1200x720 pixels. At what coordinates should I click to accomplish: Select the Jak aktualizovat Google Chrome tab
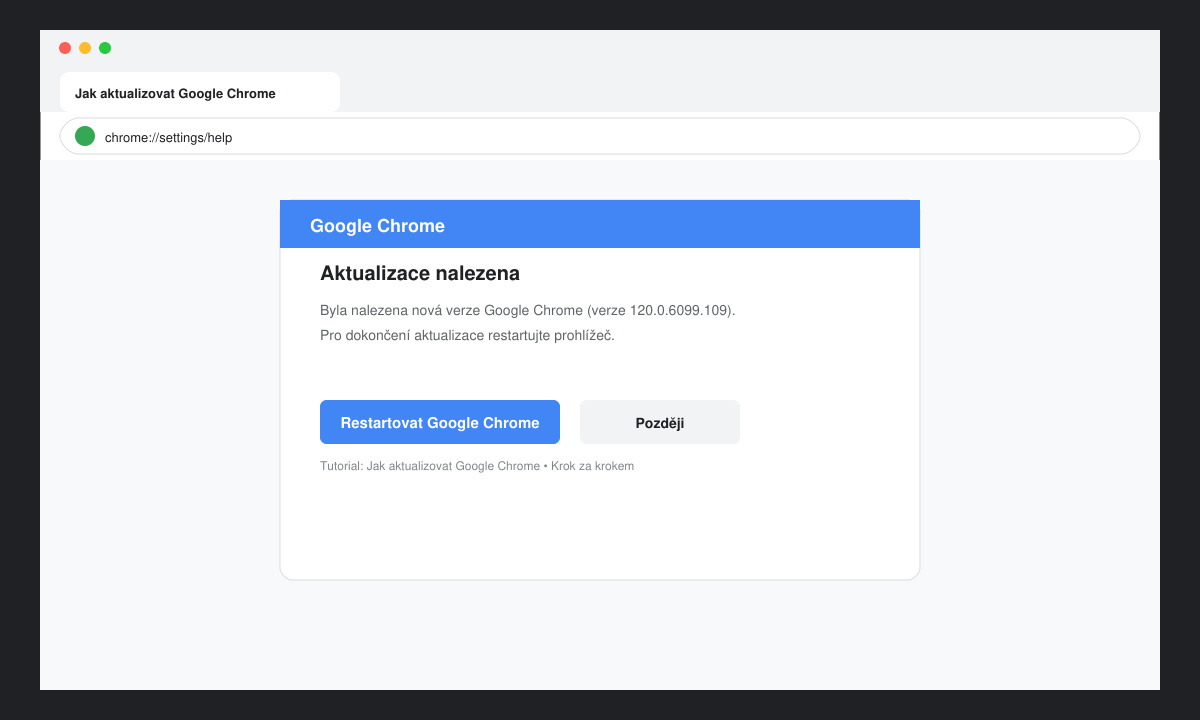[x=200, y=92]
